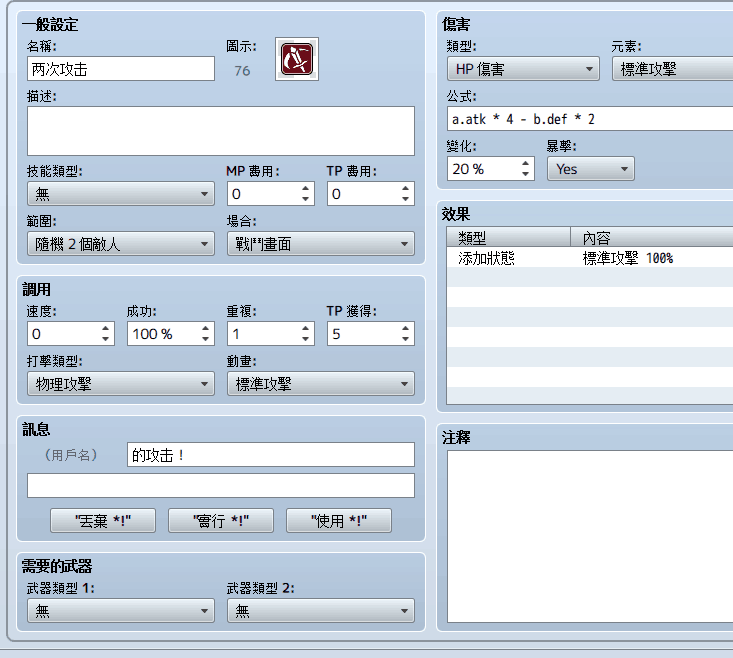Image resolution: width=733 pixels, height=658 pixels.
Task: Increase the TP 費用 value
Action: (x=405, y=188)
